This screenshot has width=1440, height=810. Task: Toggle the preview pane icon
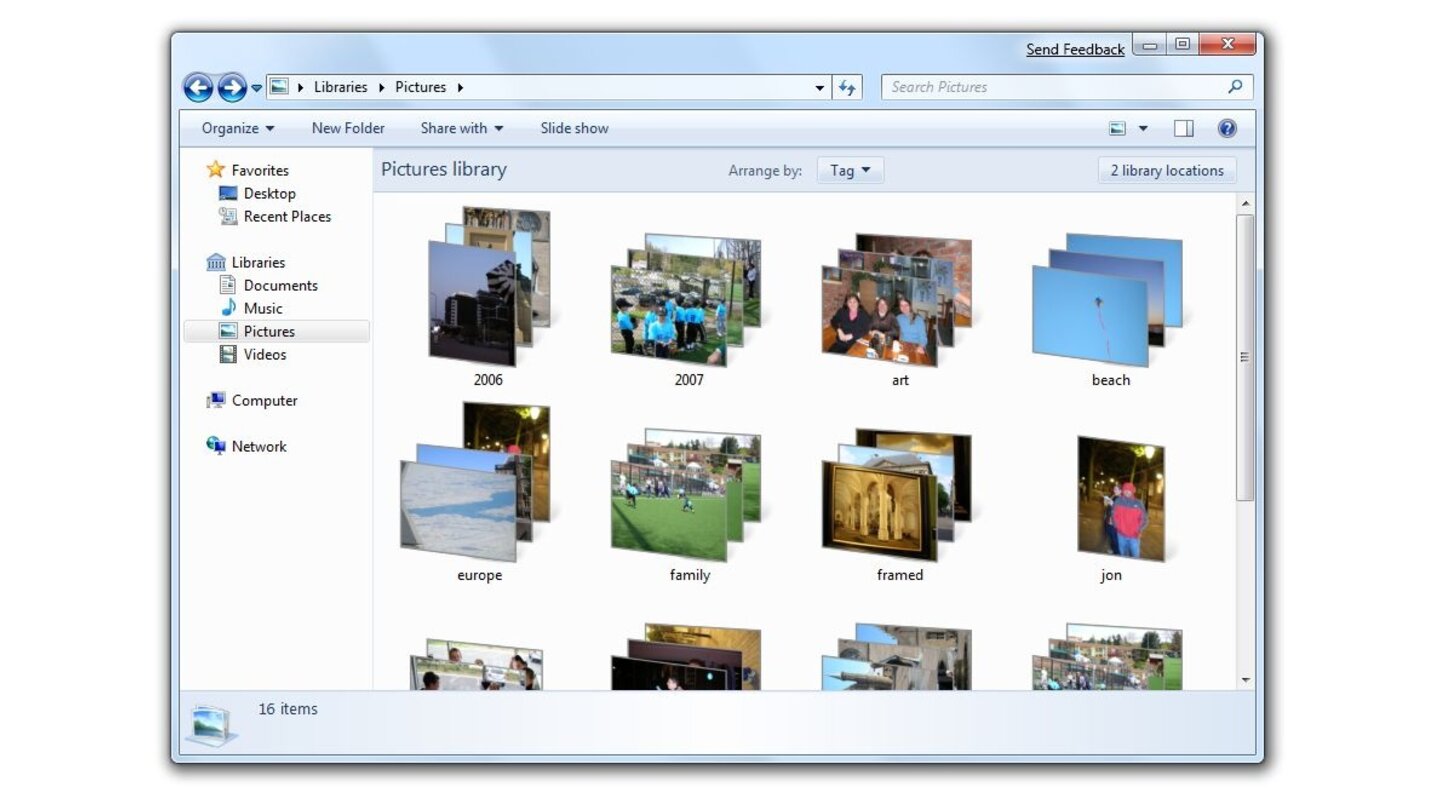pos(1184,128)
